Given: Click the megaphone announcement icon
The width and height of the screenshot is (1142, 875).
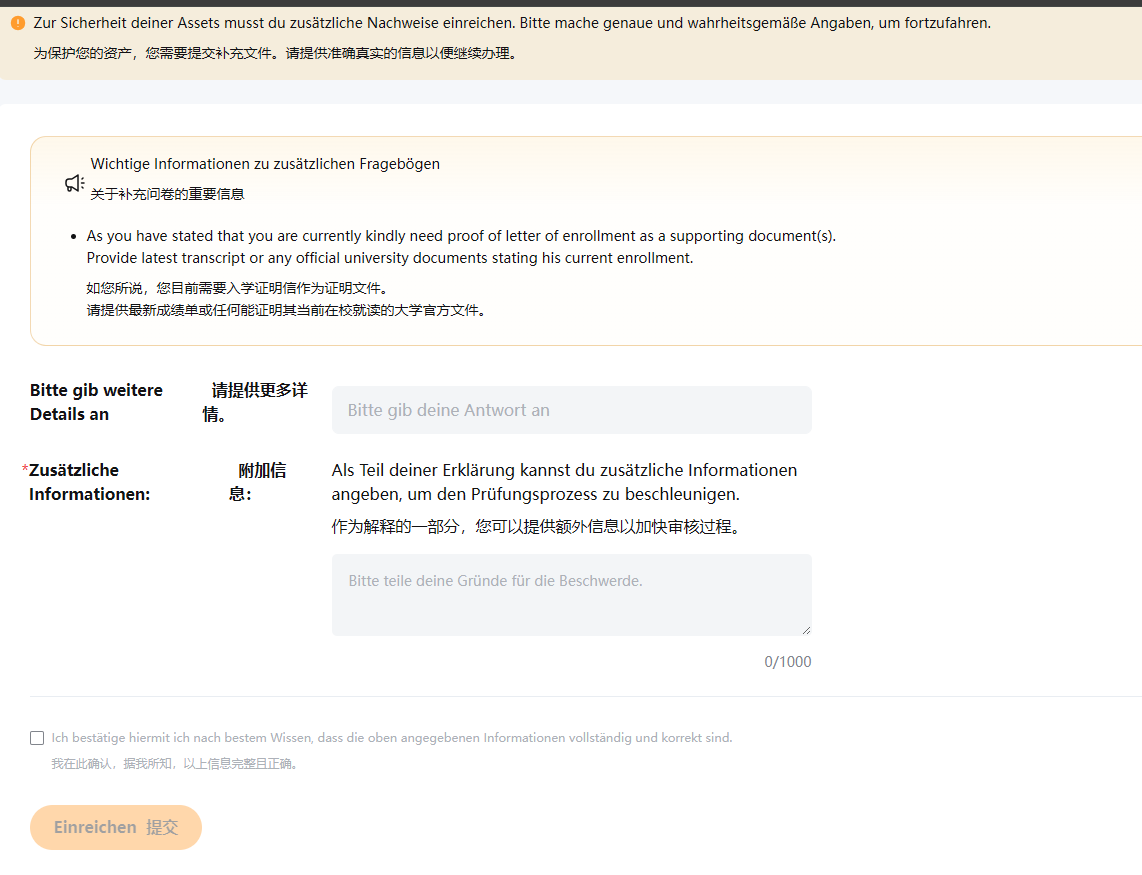Looking at the screenshot, I should 74,184.
